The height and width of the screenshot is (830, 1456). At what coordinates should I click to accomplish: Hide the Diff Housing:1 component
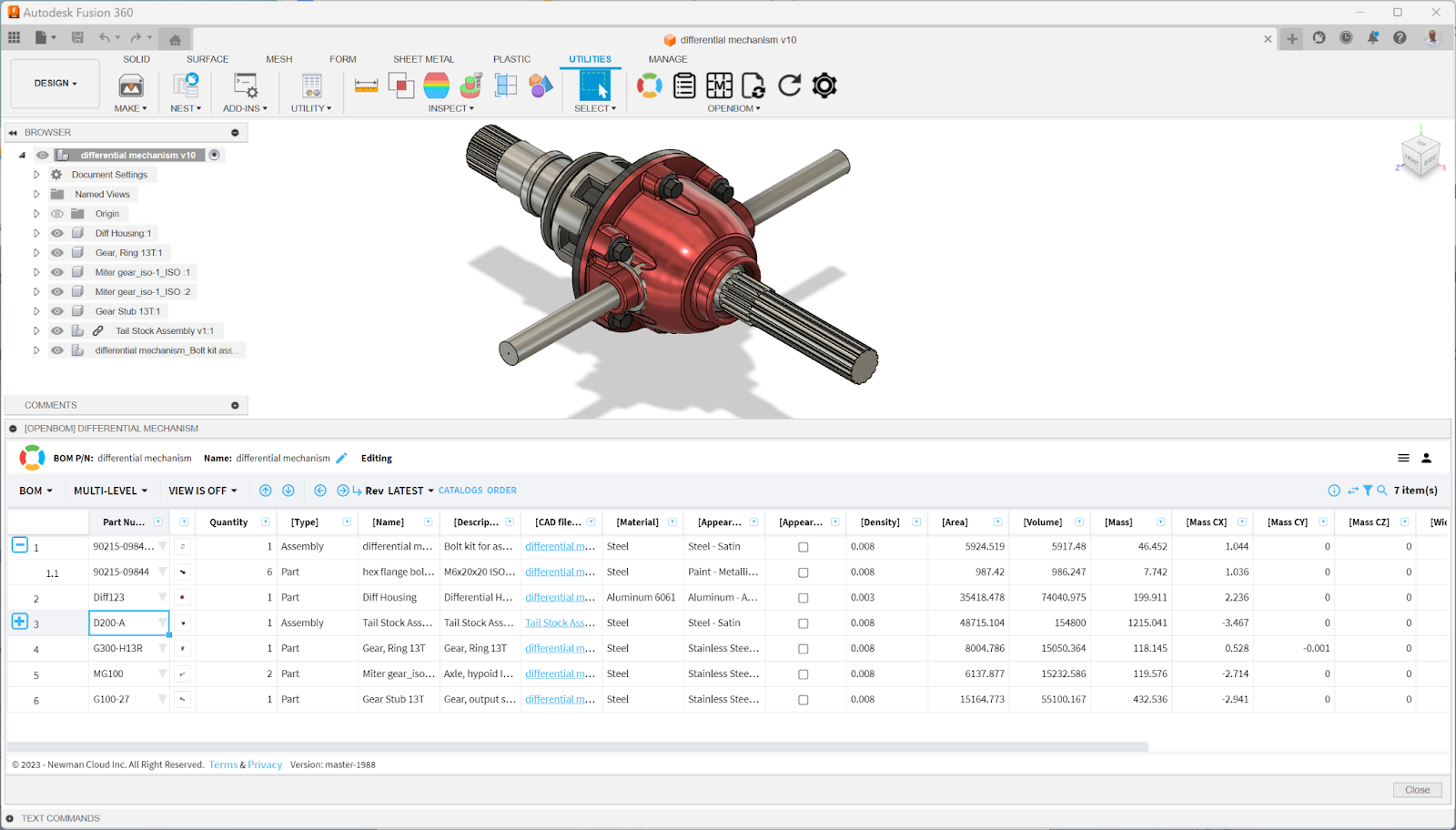pyautogui.click(x=57, y=234)
